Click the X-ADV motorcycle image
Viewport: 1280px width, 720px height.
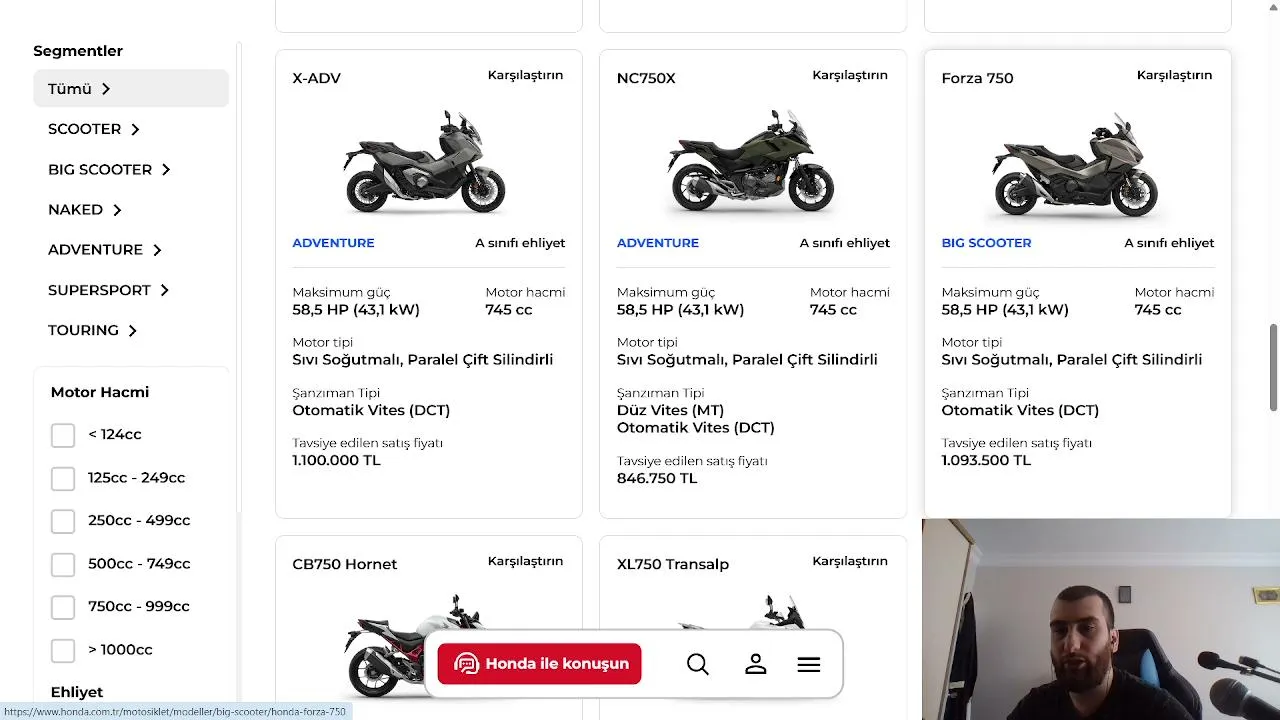click(425, 162)
